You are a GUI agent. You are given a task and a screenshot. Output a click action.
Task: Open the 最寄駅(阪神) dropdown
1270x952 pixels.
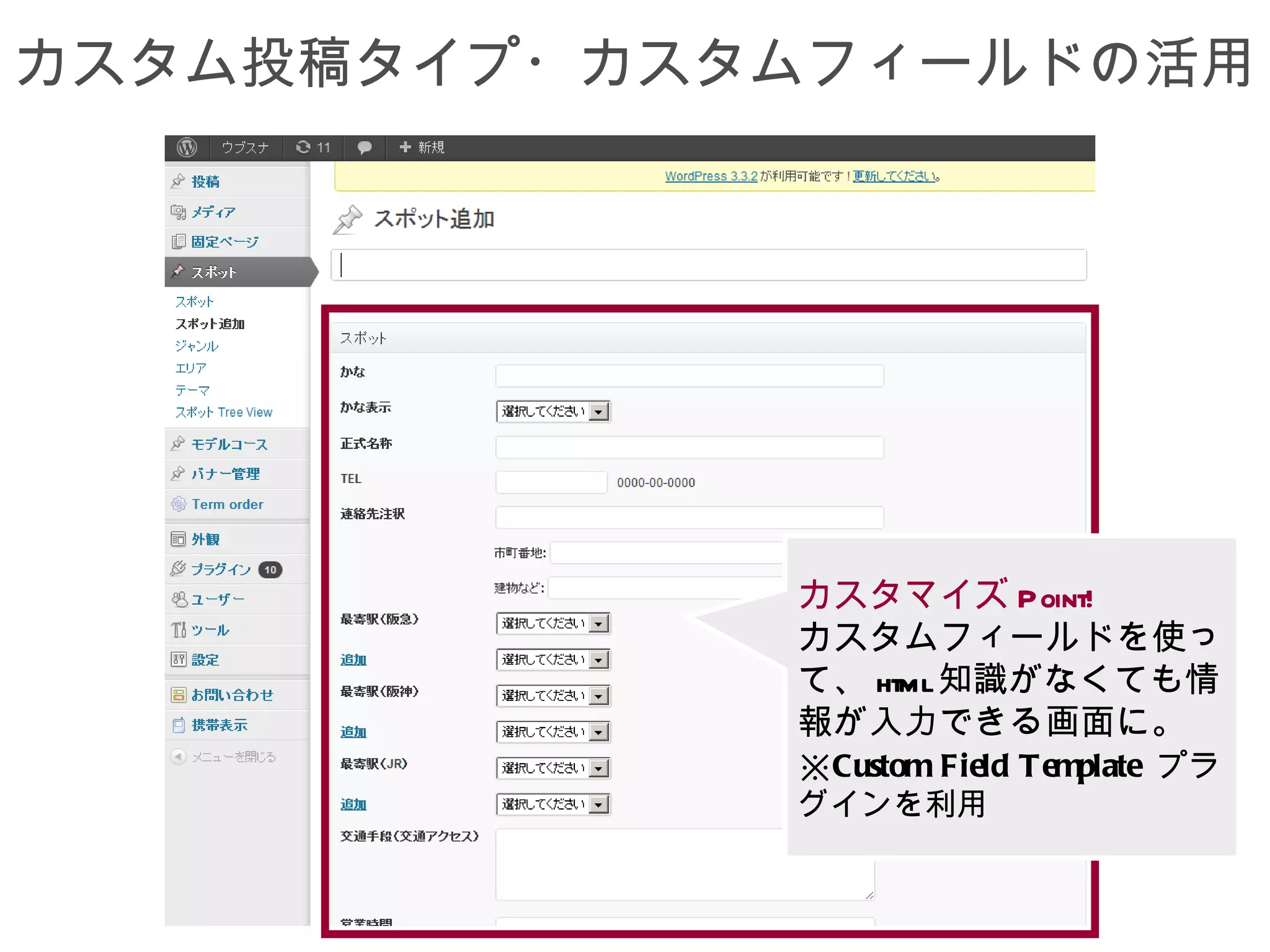(553, 696)
